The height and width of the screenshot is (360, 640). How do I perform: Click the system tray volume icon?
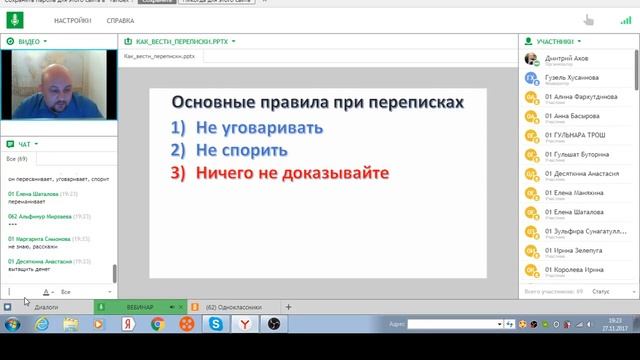pos(589,324)
